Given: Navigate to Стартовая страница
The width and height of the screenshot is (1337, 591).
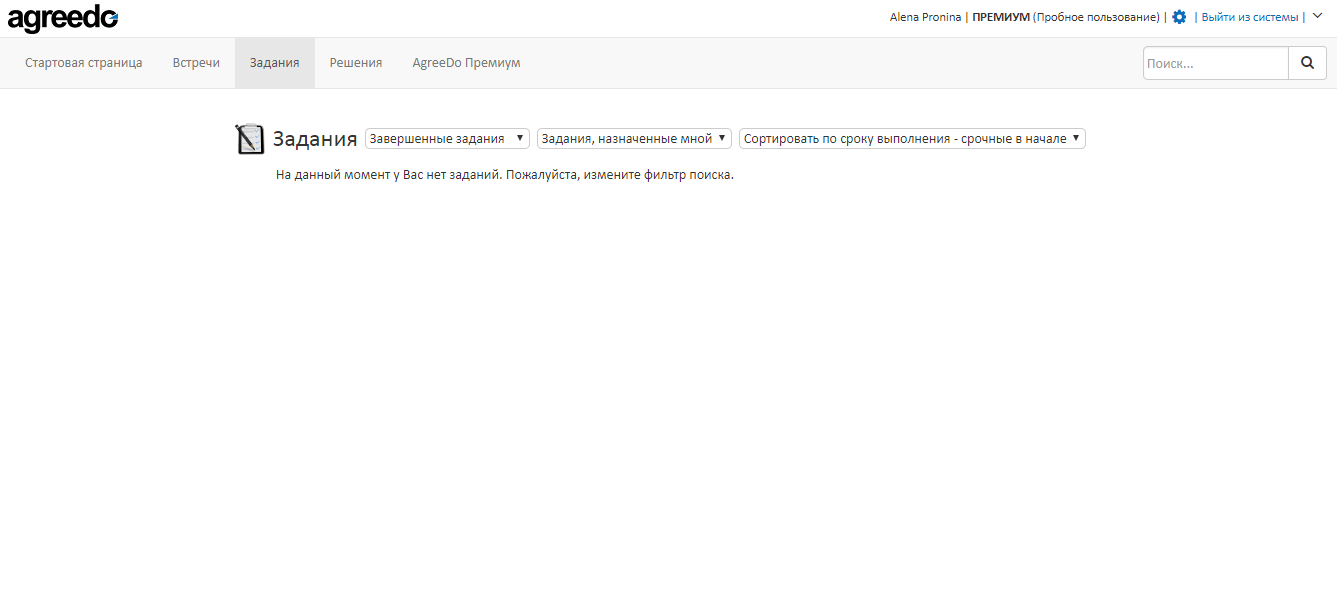Looking at the screenshot, I should pyautogui.click(x=83, y=62).
